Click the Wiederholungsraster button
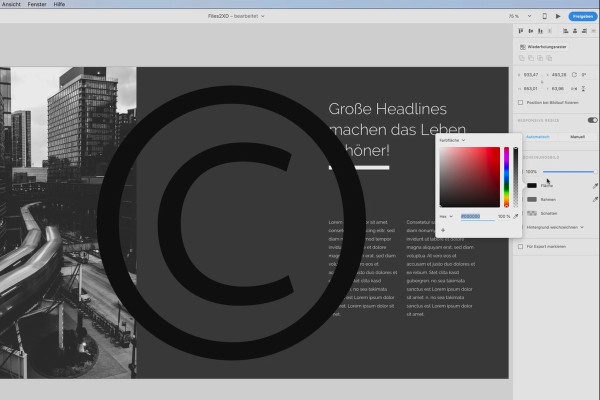Viewport: 600px width, 400px height. [x=543, y=47]
